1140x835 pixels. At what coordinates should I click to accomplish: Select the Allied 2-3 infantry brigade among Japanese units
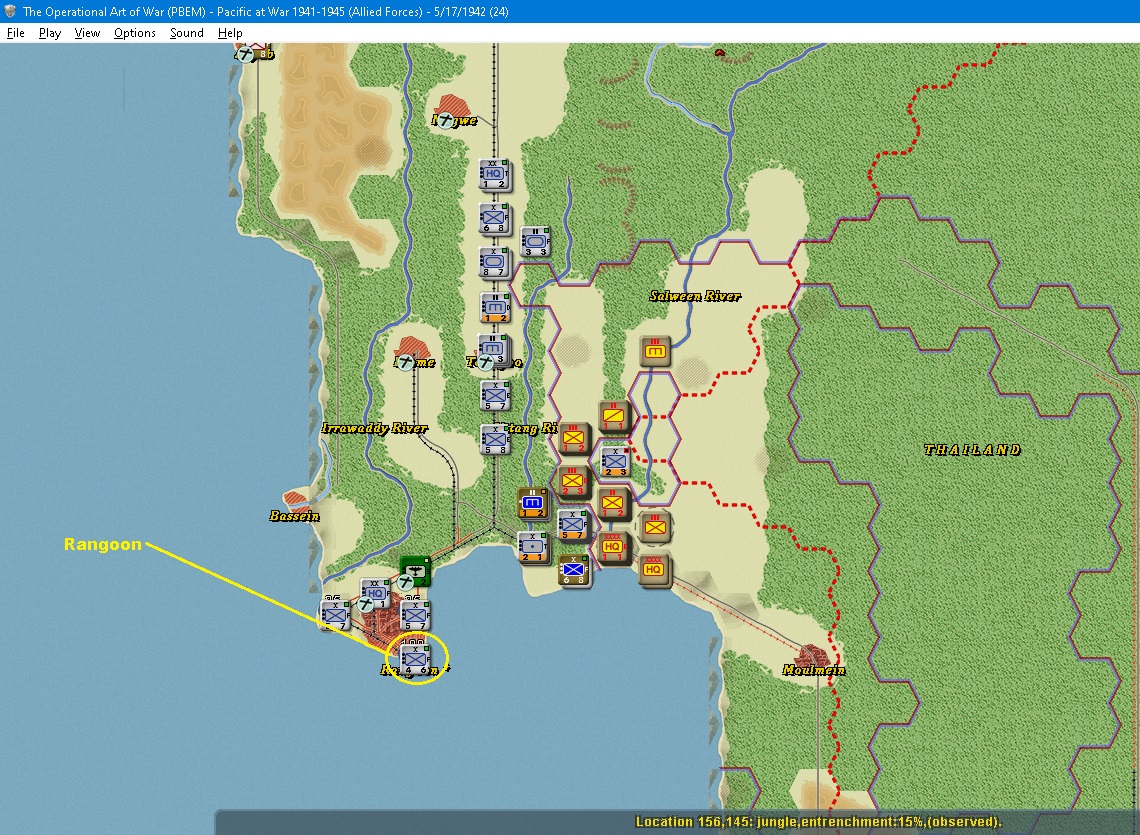click(615, 462)
